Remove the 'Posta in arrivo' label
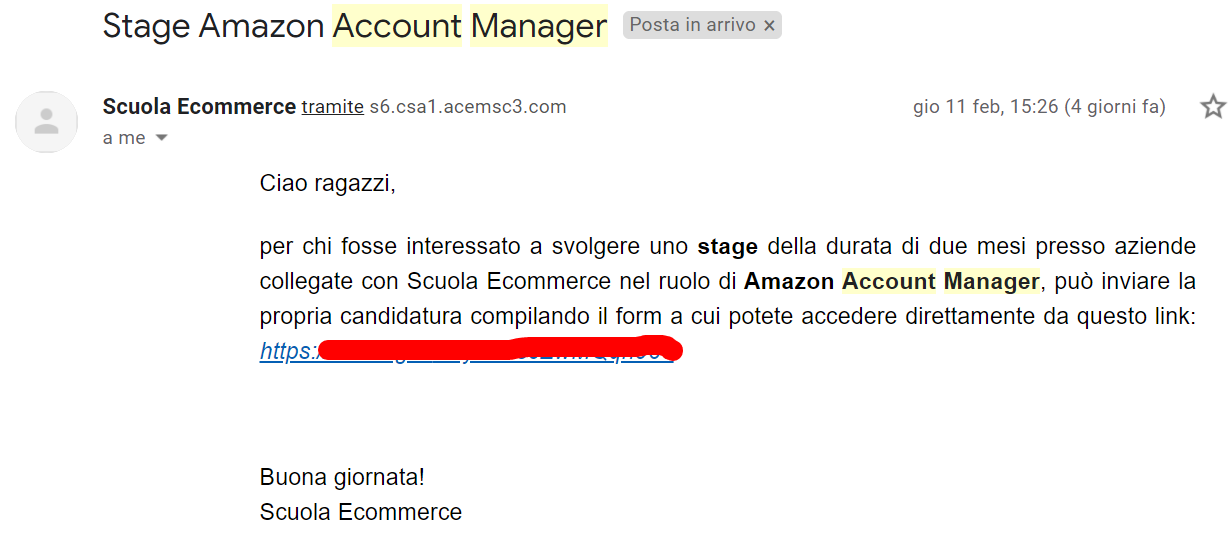The image size is (1231, 543). tap(769, 26)
